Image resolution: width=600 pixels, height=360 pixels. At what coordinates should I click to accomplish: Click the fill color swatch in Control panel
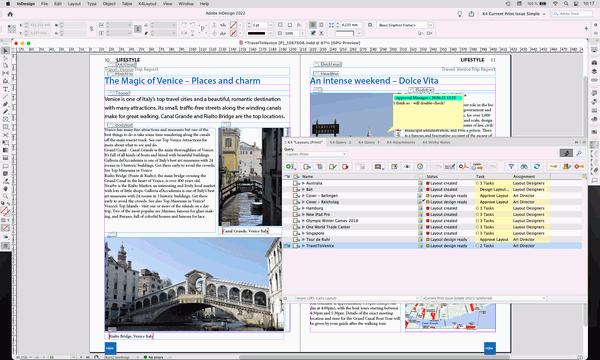pos(233,25)
